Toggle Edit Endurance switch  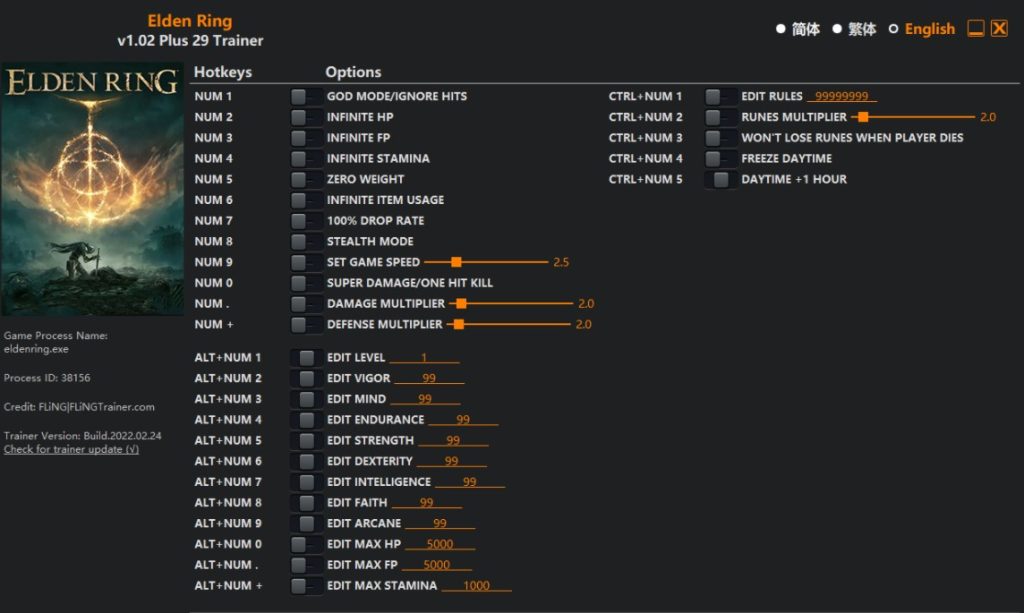[306, 420]
